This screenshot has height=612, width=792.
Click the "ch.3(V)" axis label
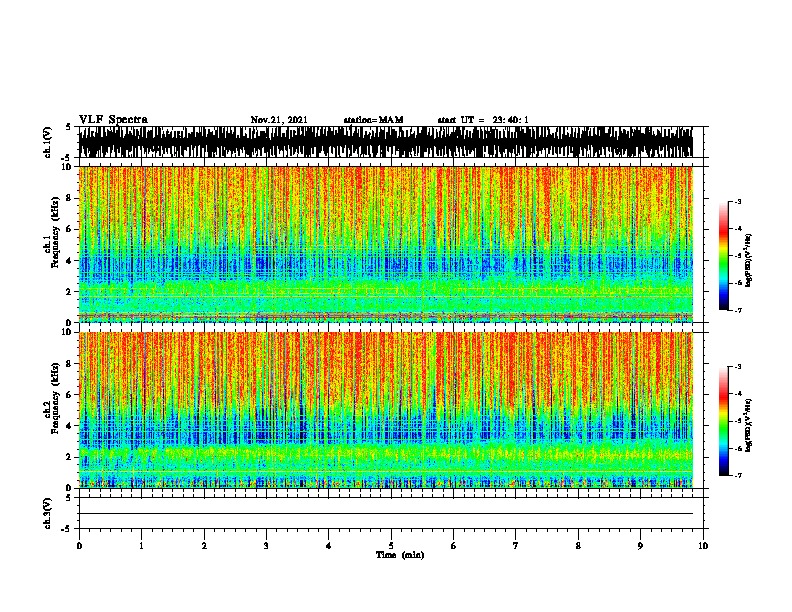[48, 514]
